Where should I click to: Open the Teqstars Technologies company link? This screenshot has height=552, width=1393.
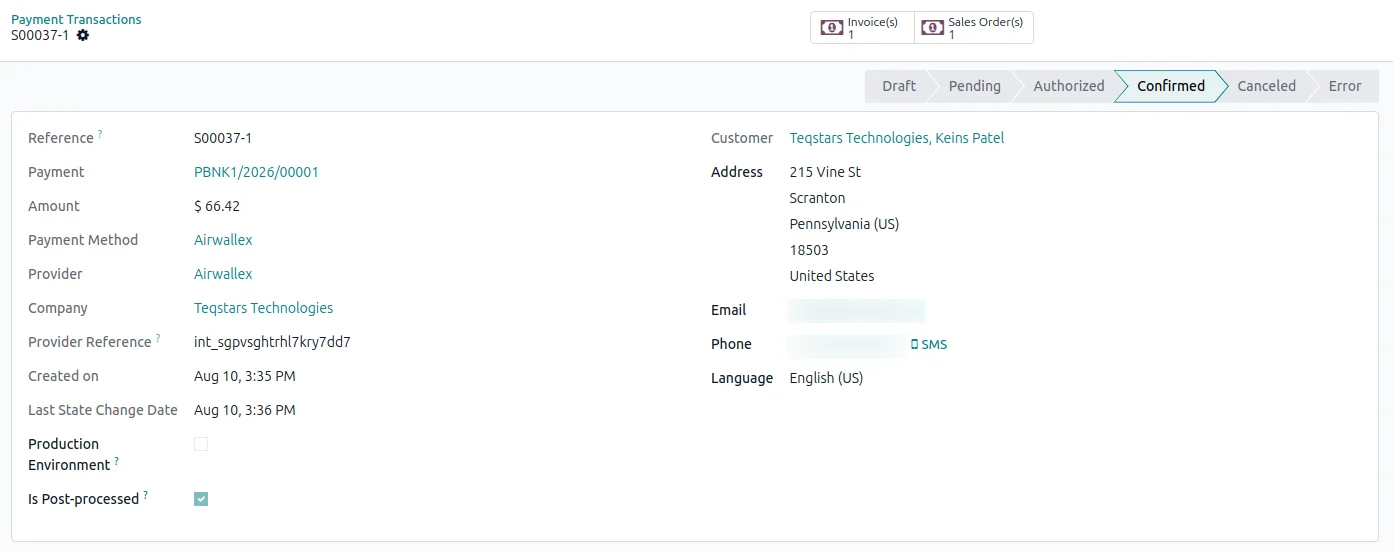(263, 308)
